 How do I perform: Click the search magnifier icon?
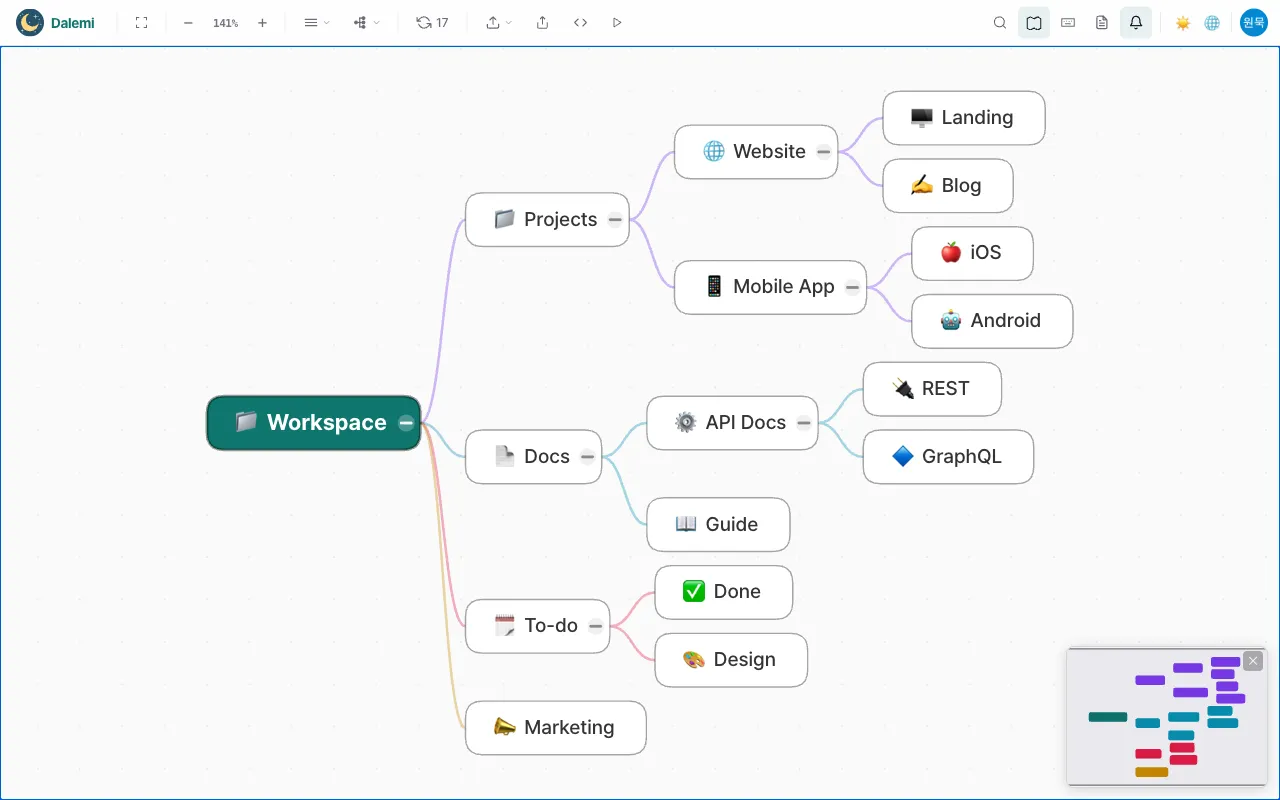1000,22
